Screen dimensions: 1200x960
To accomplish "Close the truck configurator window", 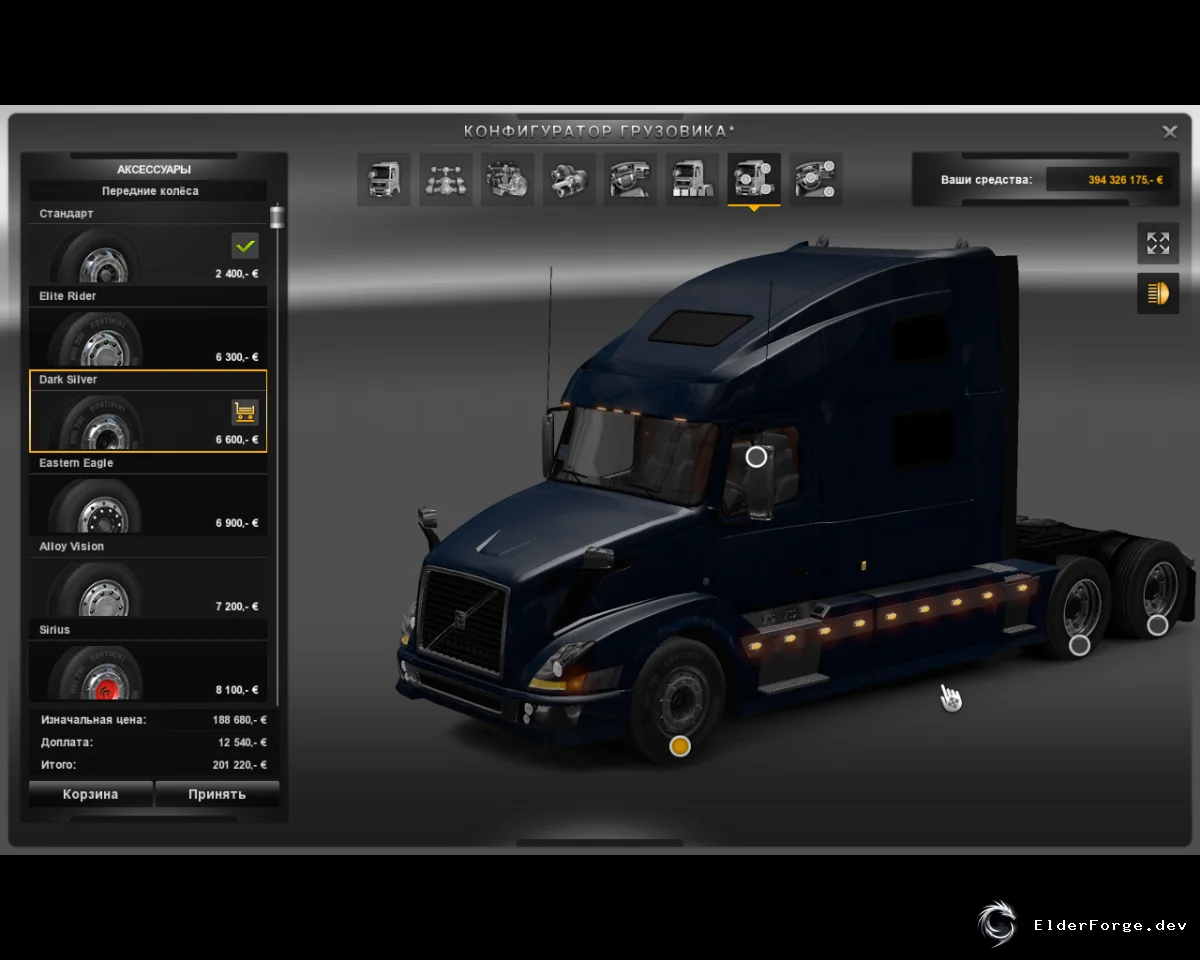I will pos(1169,132).
